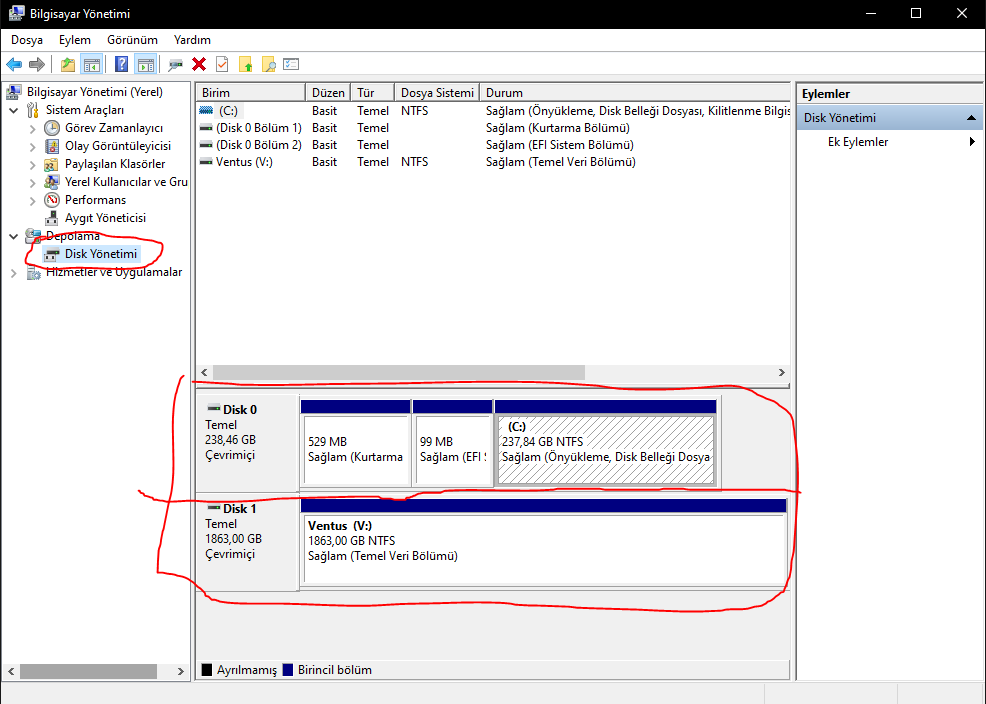The image size is (986, 704).
Task: Sort by the Durum column header
Action: 634,92
